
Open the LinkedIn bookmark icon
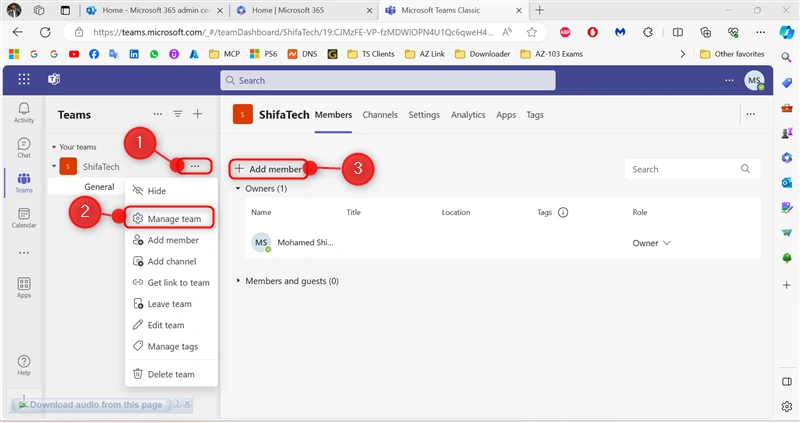pos(134,54)
